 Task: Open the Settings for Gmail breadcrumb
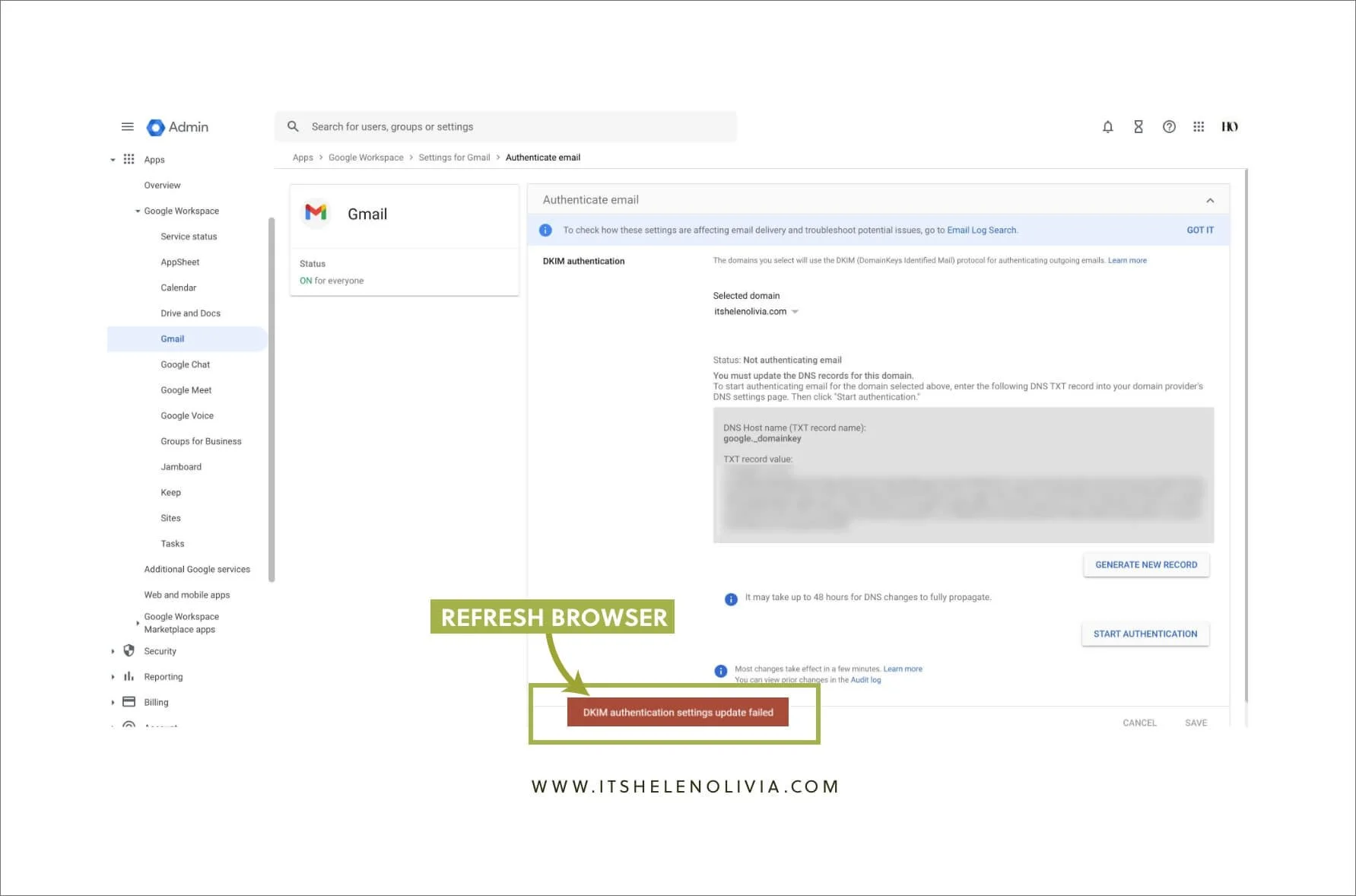coord(454,157)
